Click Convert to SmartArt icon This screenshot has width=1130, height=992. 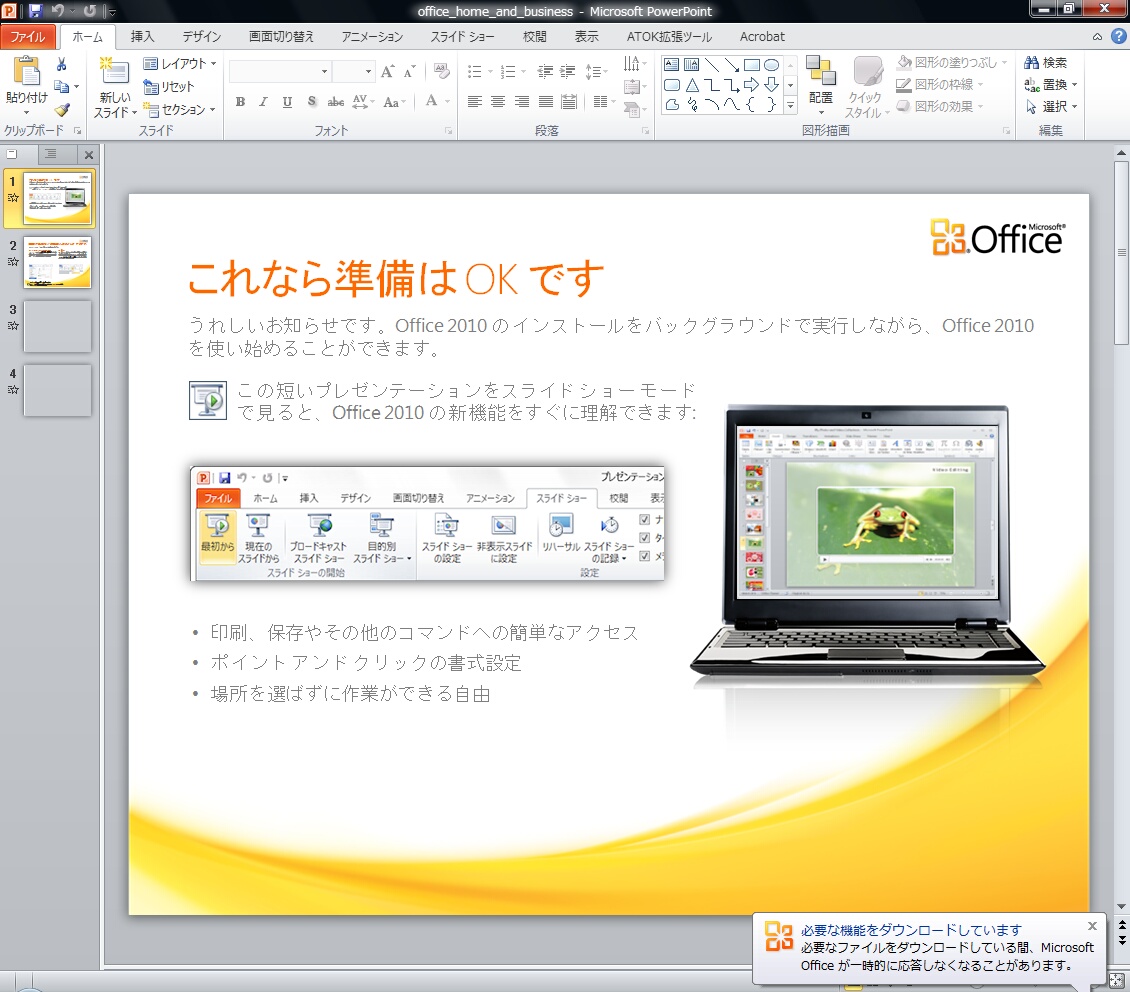(x=633, y=110)
